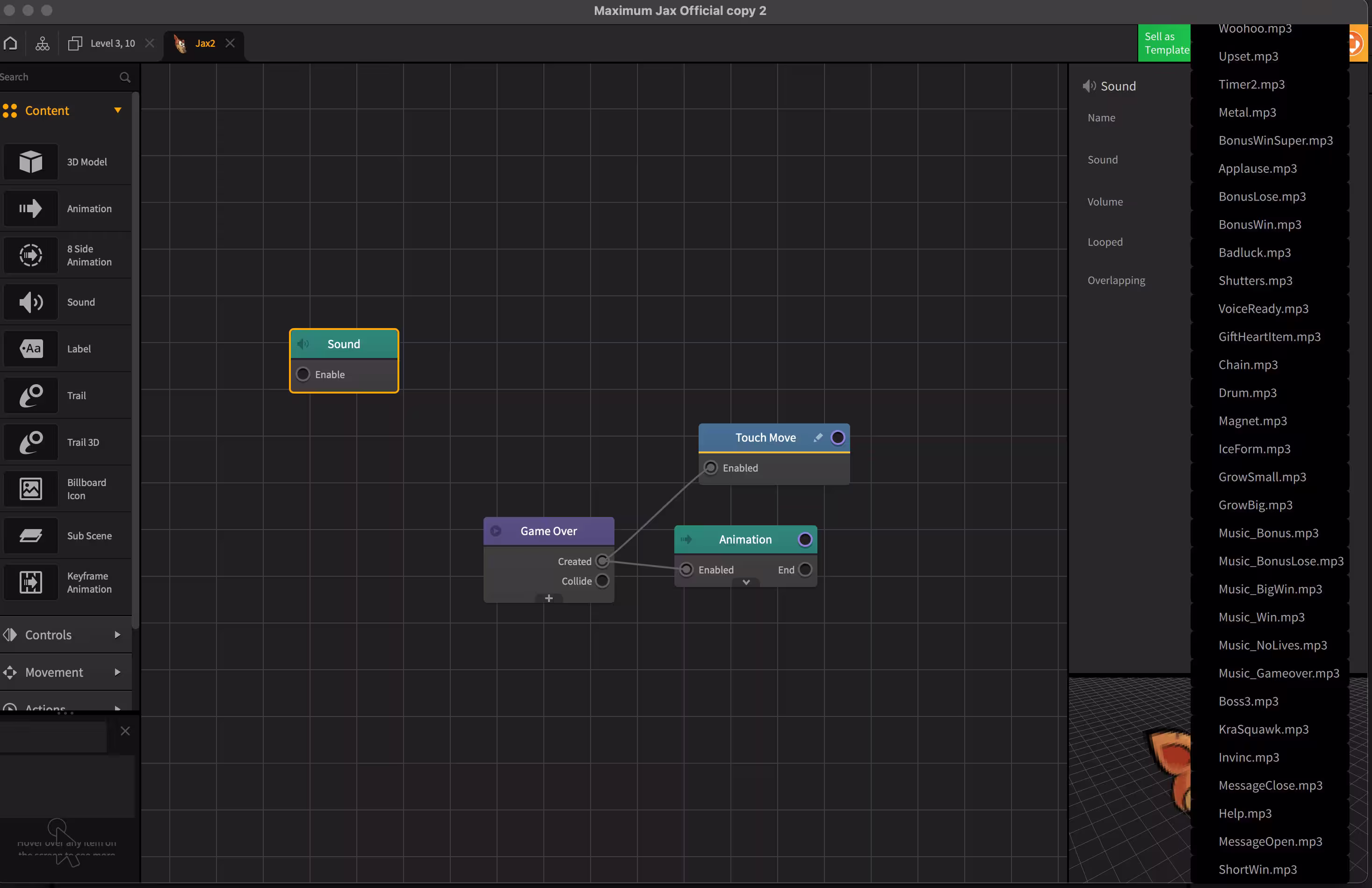Screen dimensions: 1372x888
Task: Click the Trail 3D content icon
Action: coord(30,442)
